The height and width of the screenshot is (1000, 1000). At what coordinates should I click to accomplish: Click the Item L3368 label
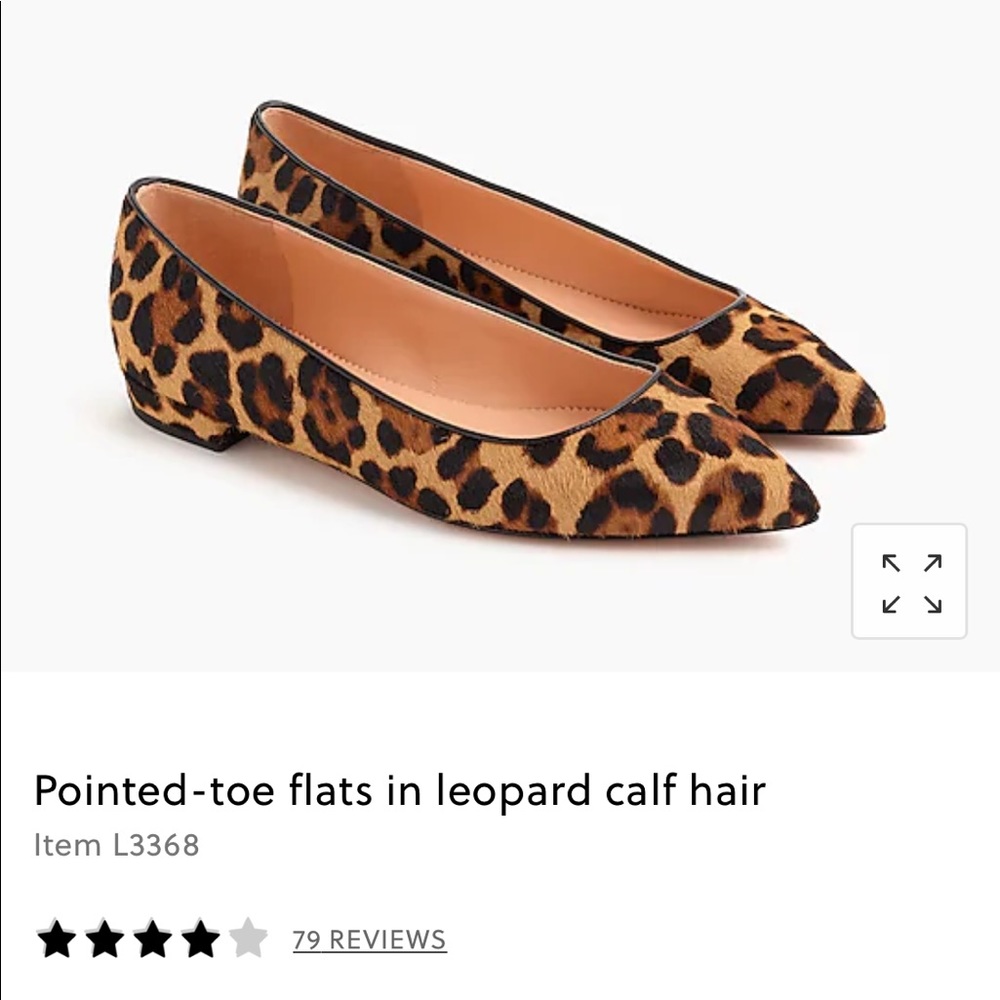(117, 842)
